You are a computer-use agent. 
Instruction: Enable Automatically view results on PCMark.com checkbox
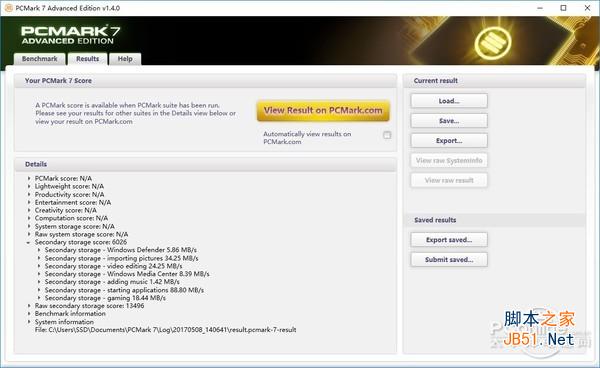tap(387, 135)
